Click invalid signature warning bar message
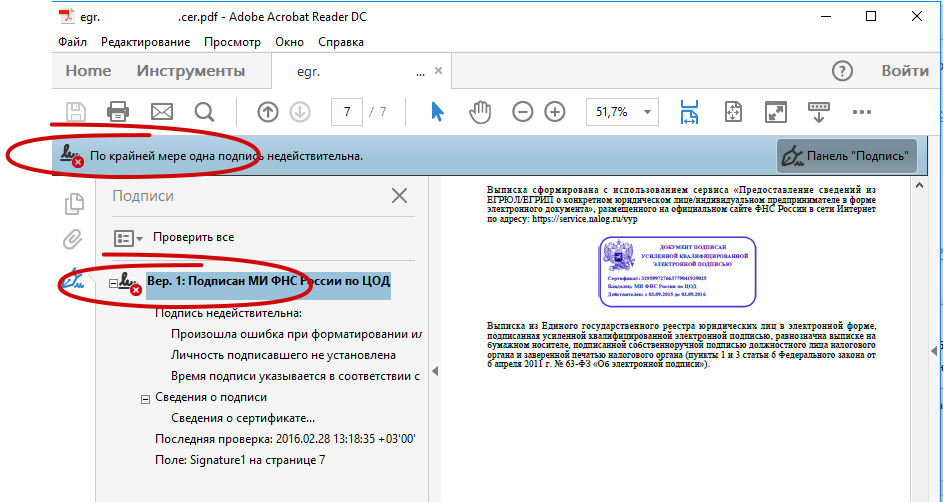This screenshot has height=502, width=944. (x=226, y=156)
